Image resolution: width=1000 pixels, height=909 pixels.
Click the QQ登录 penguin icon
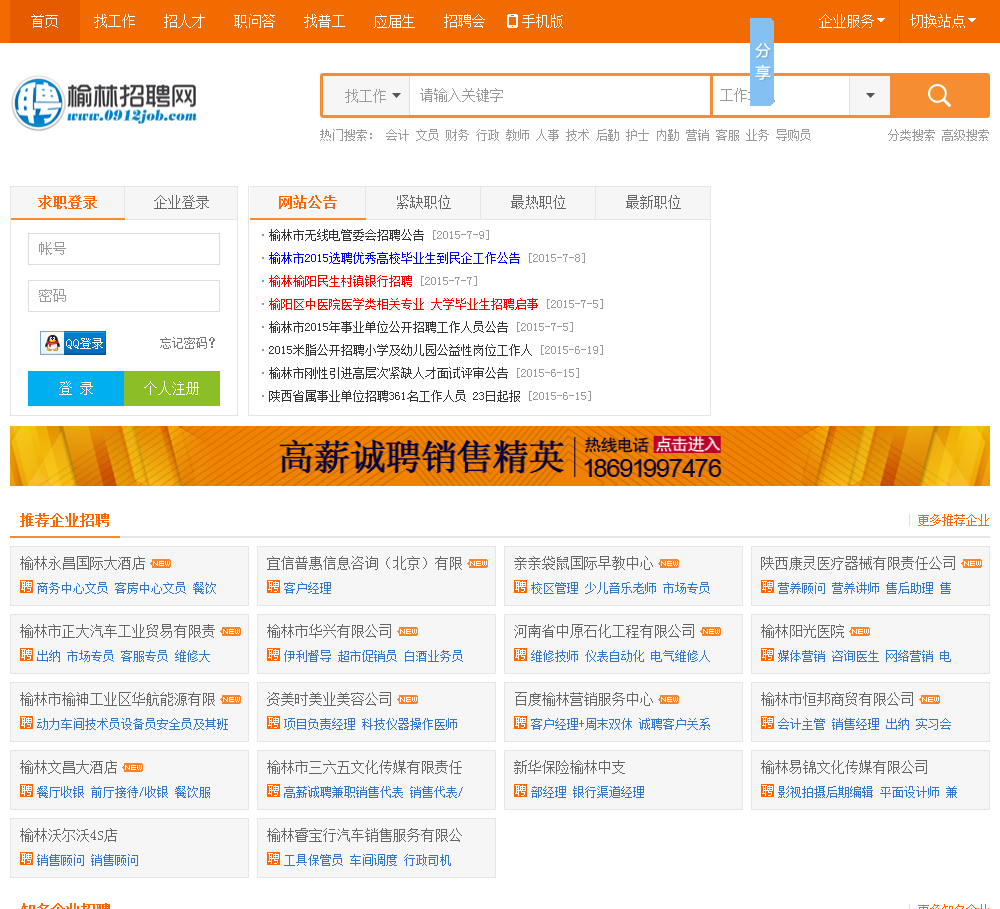point(52,344)
